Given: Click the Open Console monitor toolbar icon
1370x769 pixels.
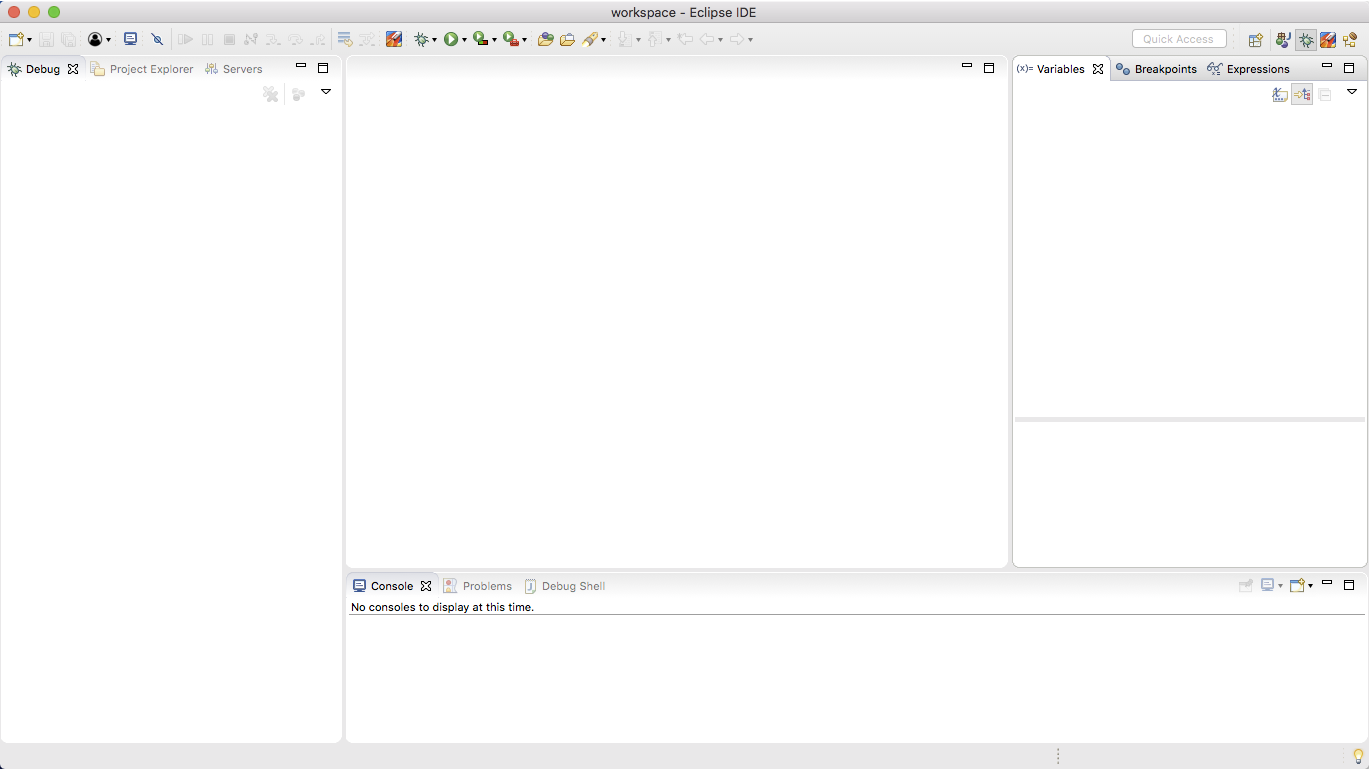Looking at the screenshot, I should pos(130,39).
